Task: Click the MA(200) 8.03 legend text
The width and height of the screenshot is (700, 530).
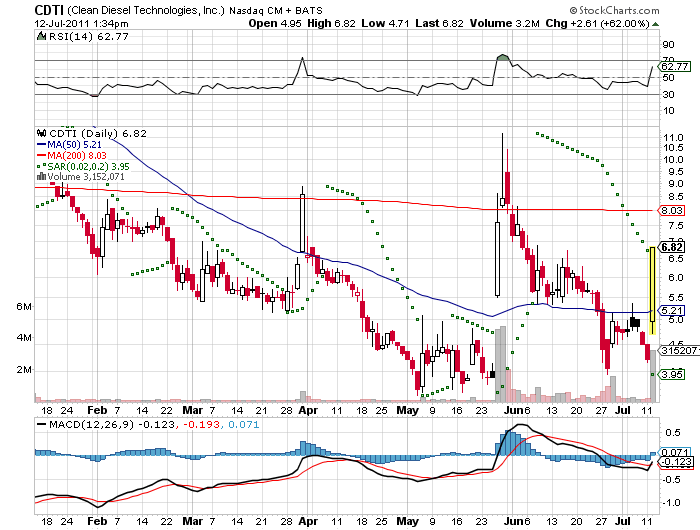Action: coord(77,155)
